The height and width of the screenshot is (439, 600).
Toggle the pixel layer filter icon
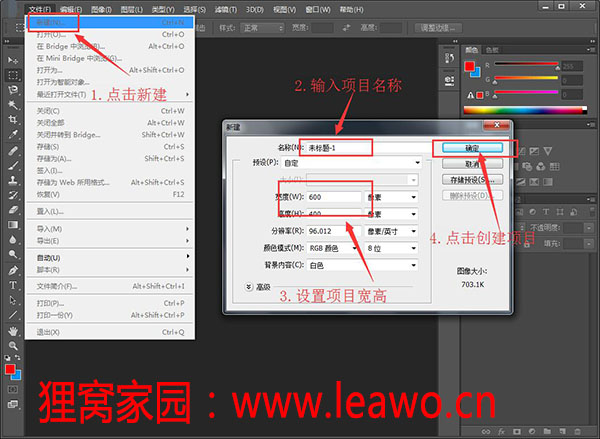tap(520, 212)
